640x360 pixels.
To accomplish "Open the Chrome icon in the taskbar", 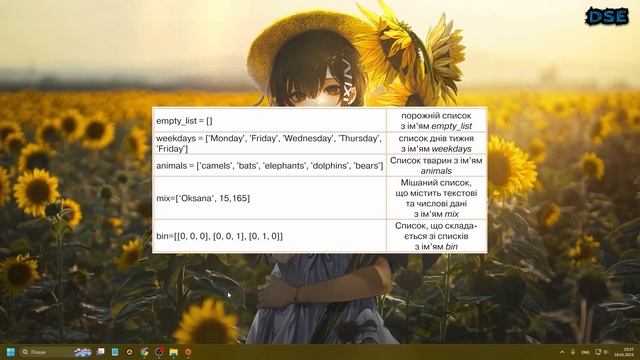I will (144, 352).
